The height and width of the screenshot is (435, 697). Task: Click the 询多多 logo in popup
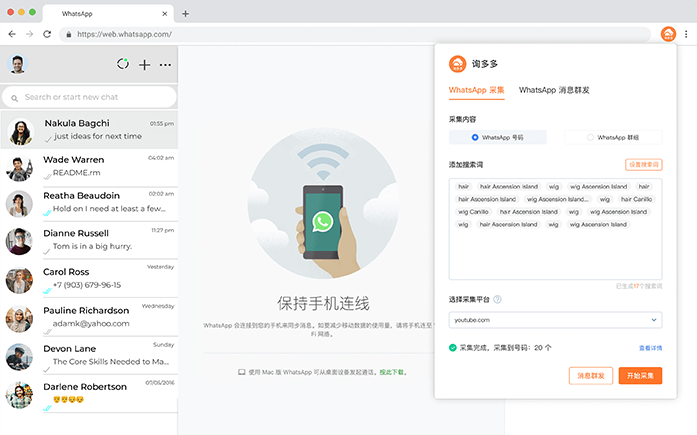457,64
